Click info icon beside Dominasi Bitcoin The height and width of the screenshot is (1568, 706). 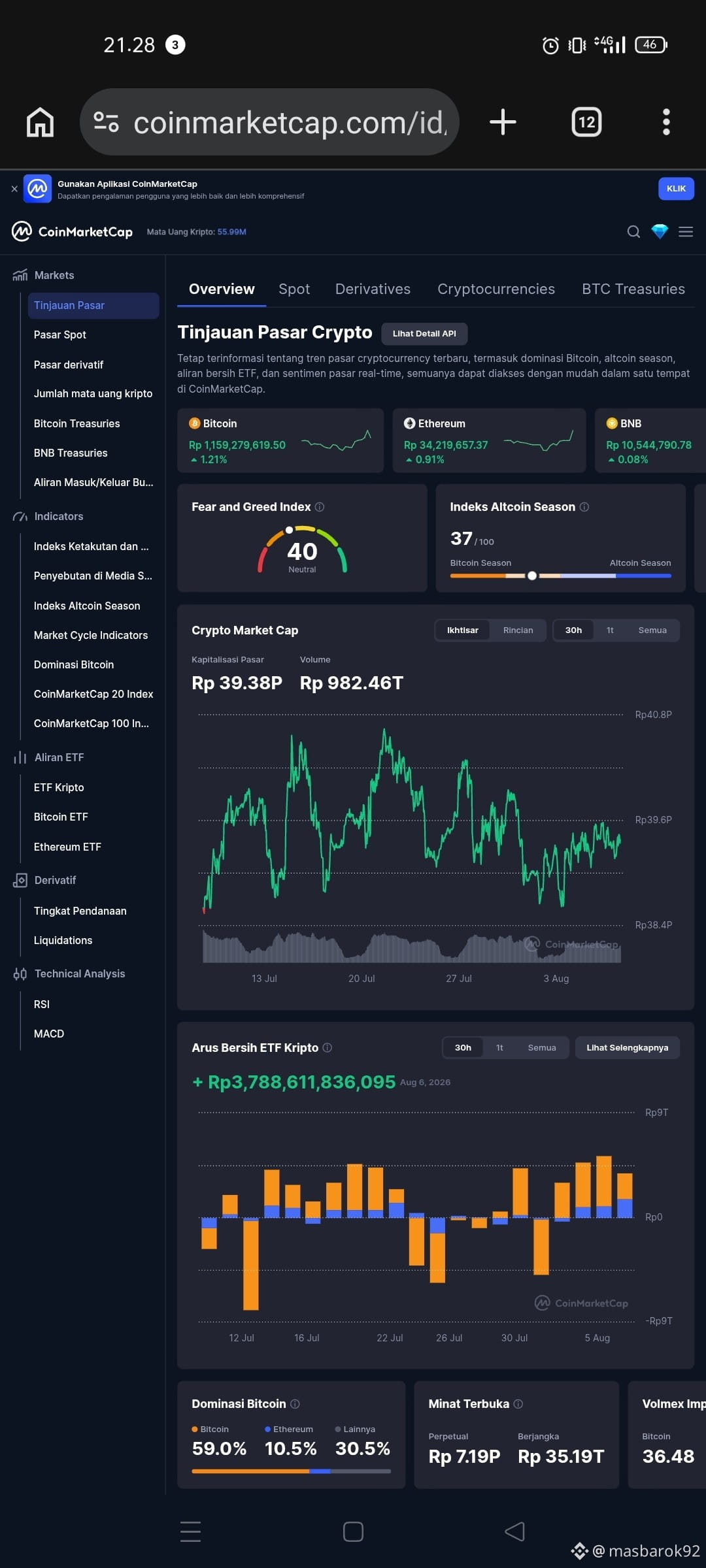(295, 1403)
